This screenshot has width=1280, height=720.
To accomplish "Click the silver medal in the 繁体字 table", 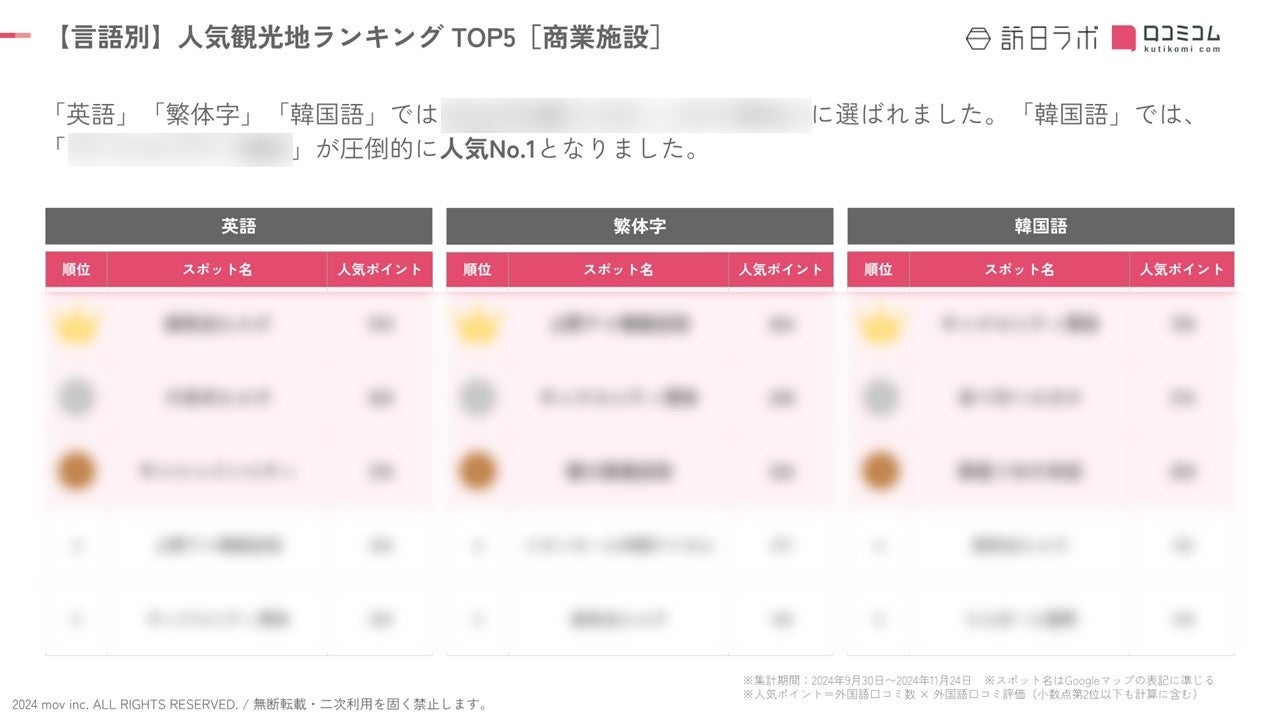I will coord(478,398).
